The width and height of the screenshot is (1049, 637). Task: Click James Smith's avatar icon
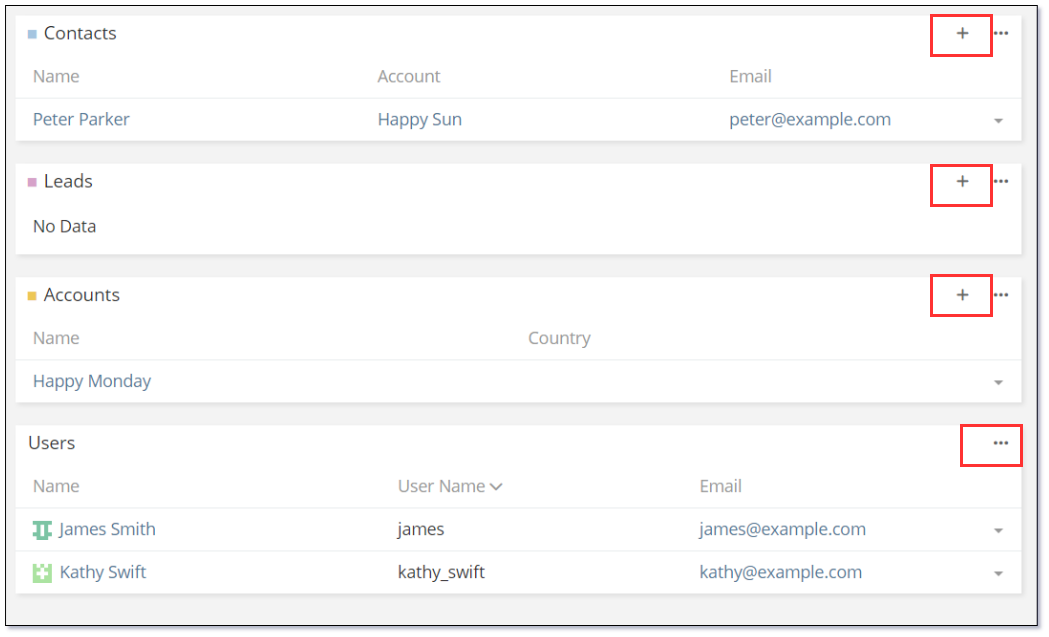[42, 530]
